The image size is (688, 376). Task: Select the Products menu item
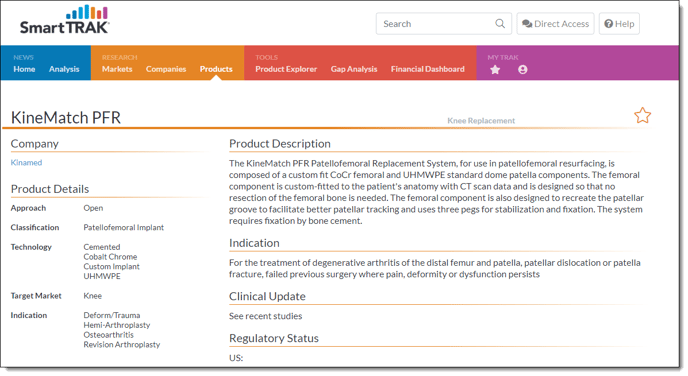216,69
